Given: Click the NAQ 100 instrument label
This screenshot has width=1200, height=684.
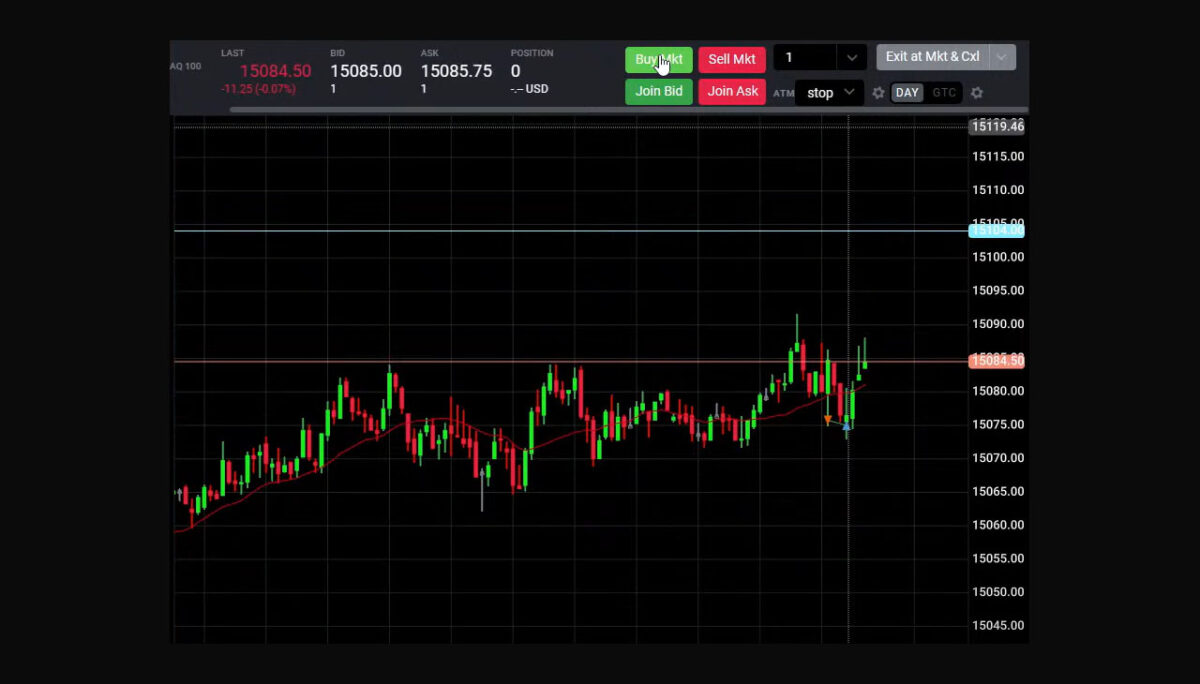Looking at the screenshot, I should [x=185, y=66].
